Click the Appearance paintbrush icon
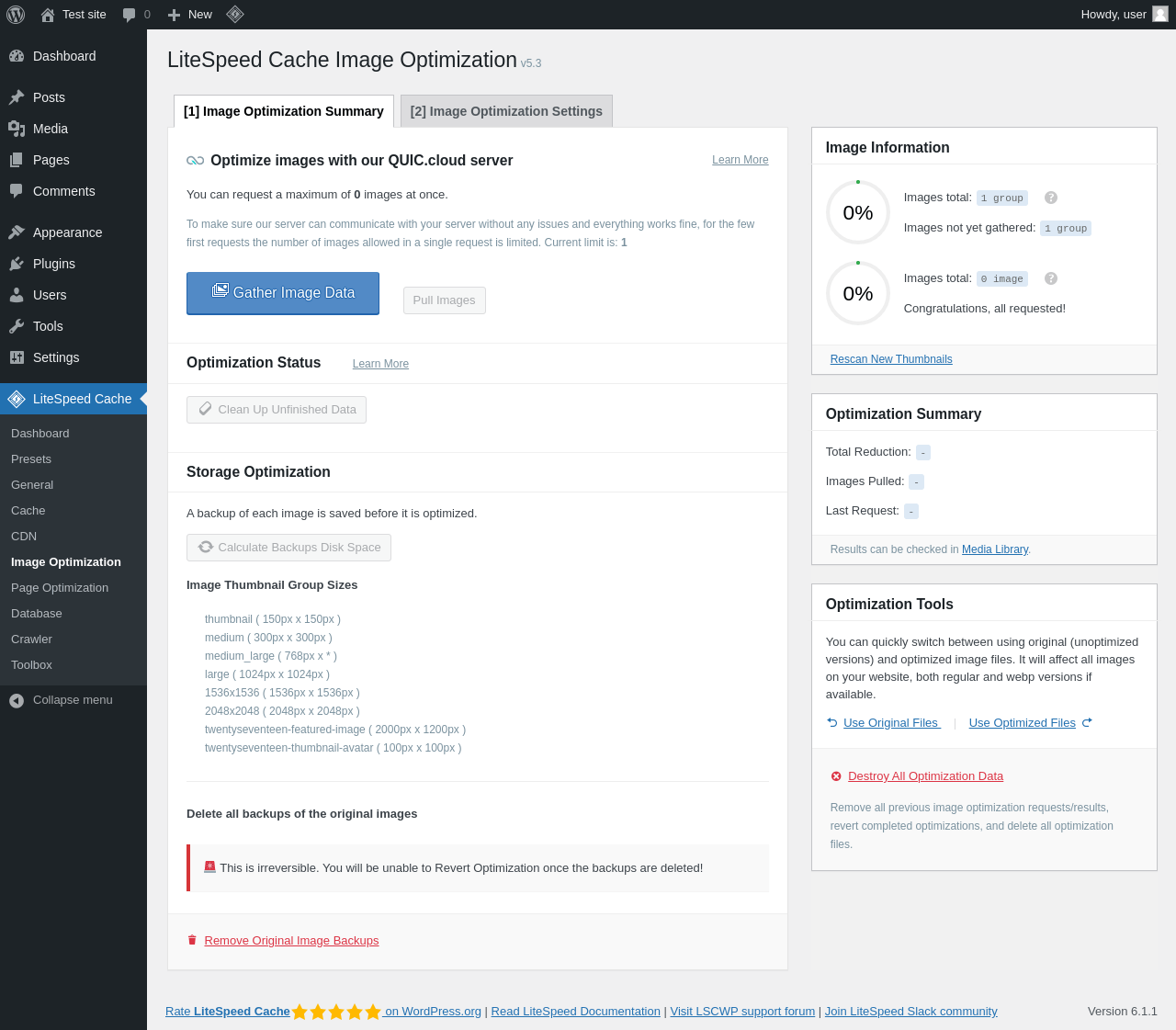The height and width of the screenshot is (1030, 1176). pos(17,232)
